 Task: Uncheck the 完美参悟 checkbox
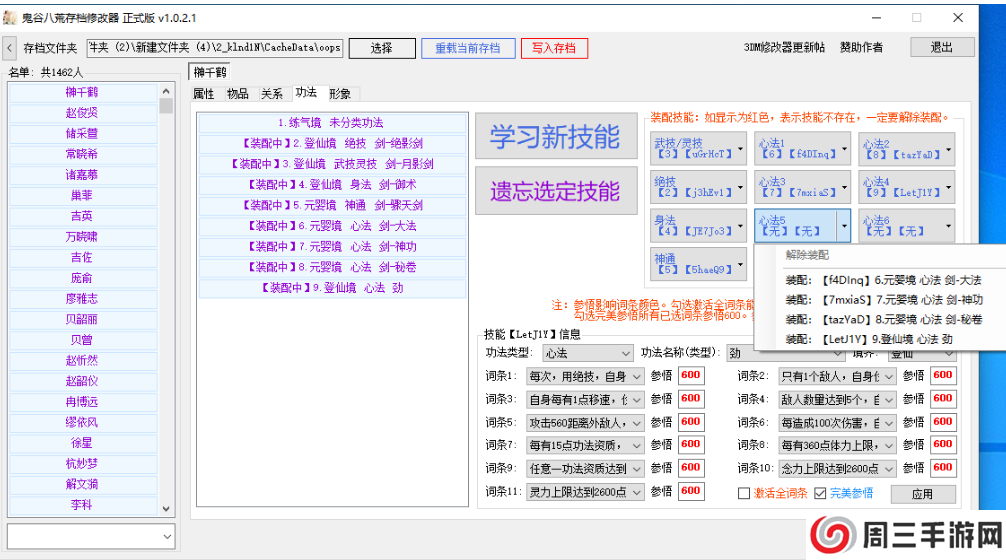tap(820, 493)
